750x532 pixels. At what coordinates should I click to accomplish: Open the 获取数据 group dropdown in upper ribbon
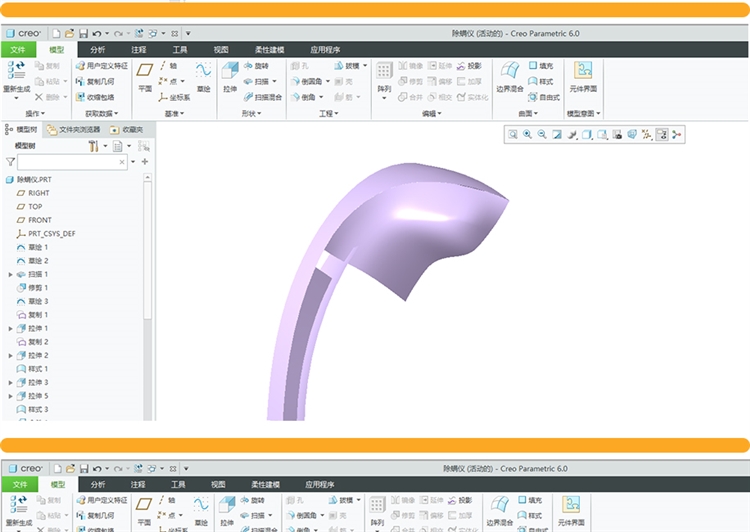tap(101, 113)
